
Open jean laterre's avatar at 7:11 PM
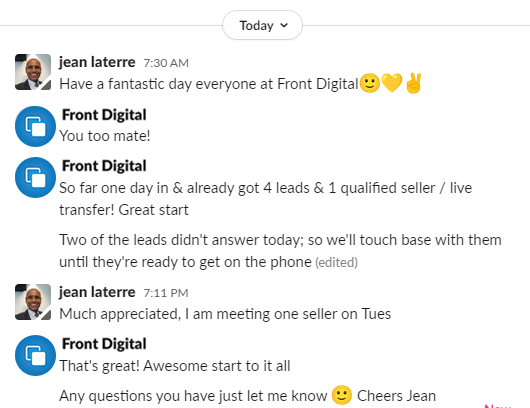coord(33,302)
